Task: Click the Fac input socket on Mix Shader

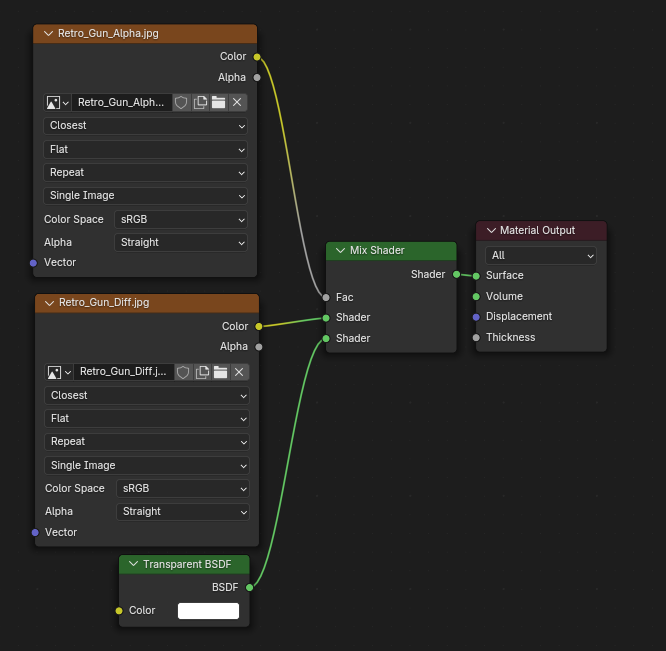Action: point(326,298)
